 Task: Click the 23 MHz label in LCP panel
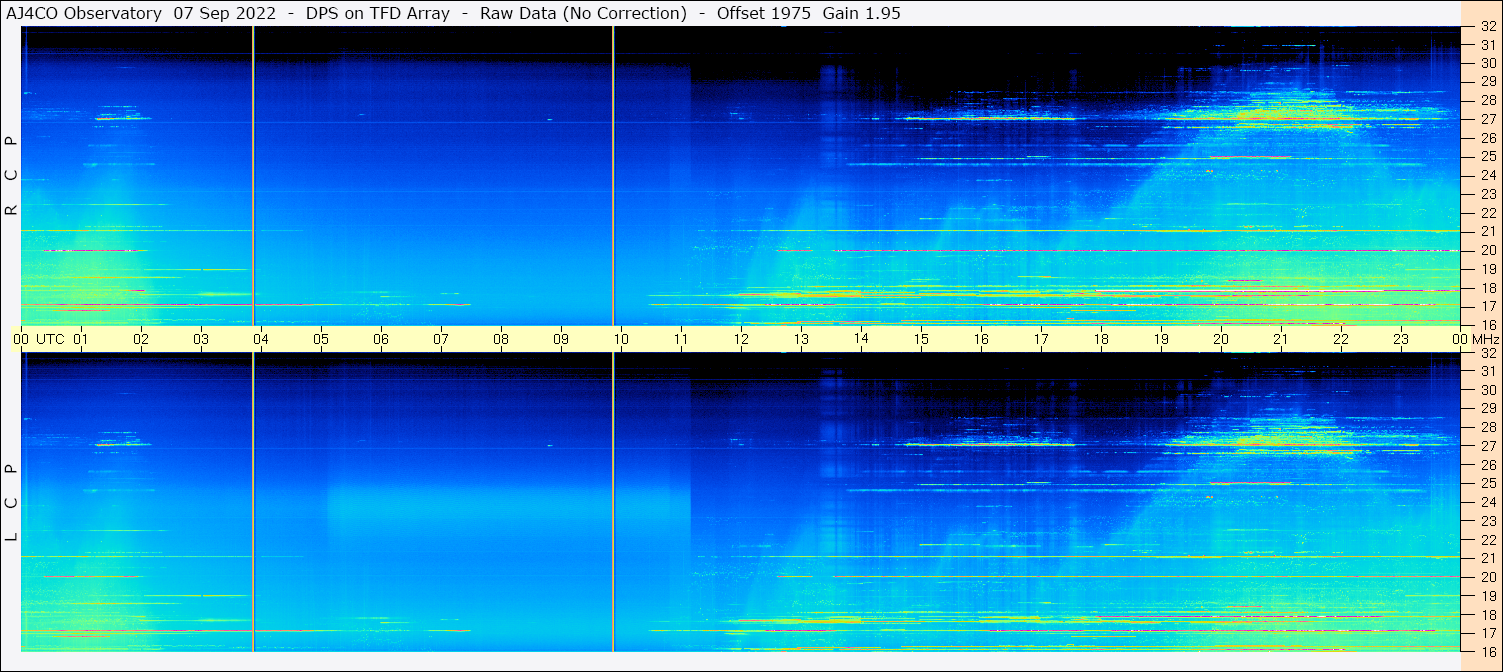coord(1487,520)
